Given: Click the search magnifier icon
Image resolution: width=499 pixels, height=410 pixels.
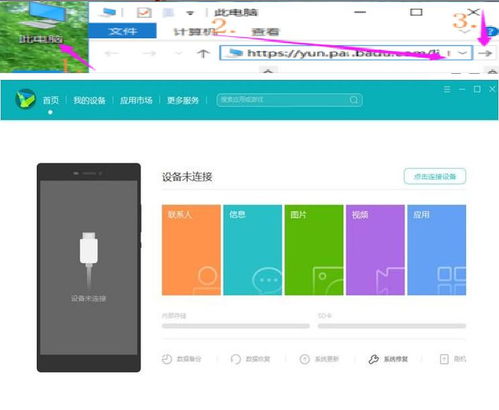Looking at the screenshot, I should 354,100.
